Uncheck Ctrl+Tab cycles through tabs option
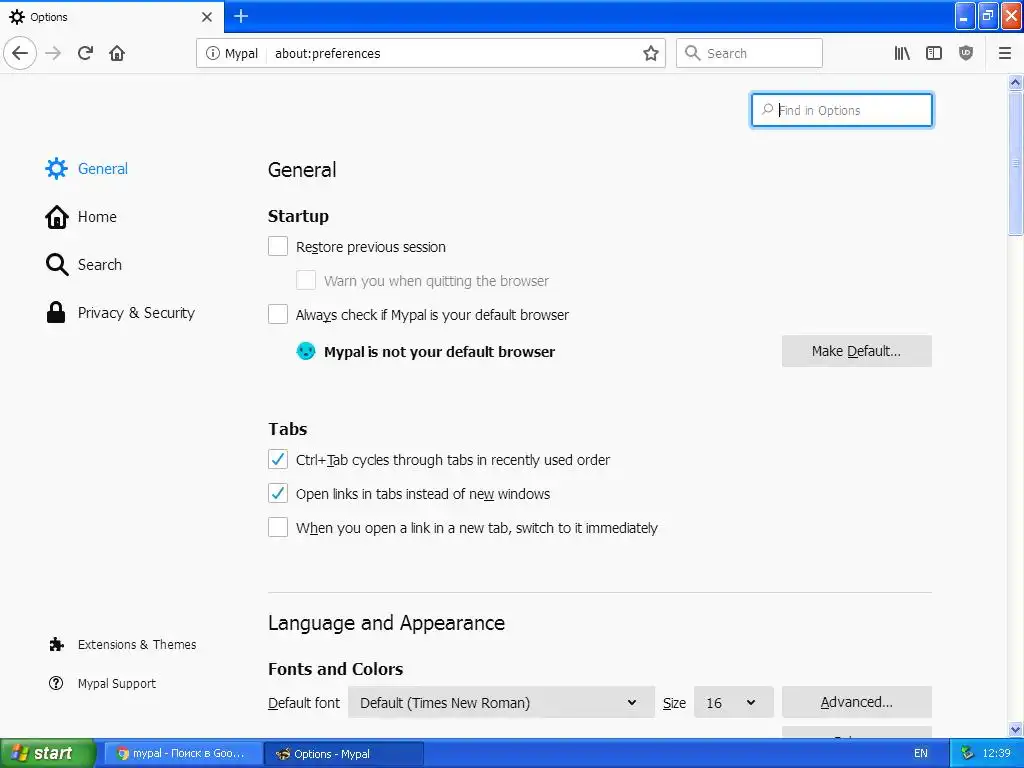Screen dimensions: 1024x768 click(x=278, y=459)
